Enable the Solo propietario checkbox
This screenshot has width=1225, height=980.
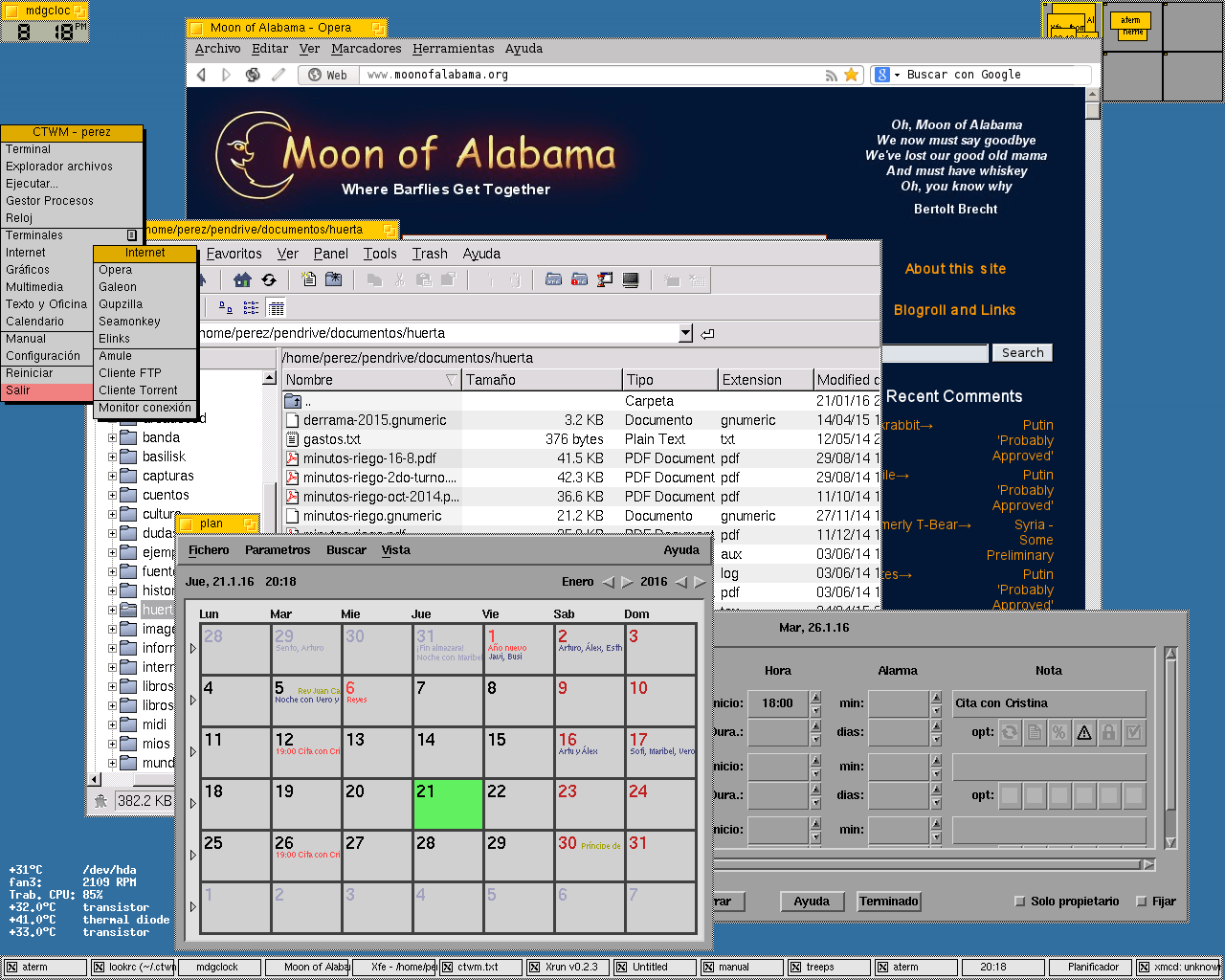point(1020,902)
